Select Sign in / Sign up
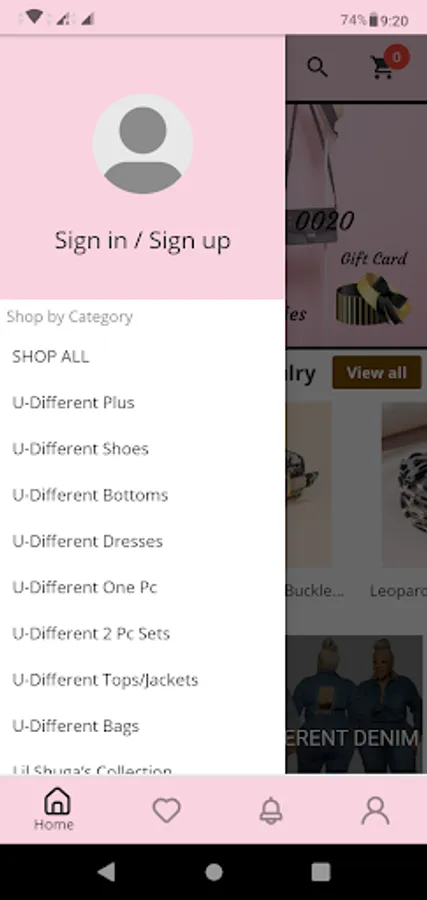The width and height of the screenshot is (427, 900). (143, 240)
